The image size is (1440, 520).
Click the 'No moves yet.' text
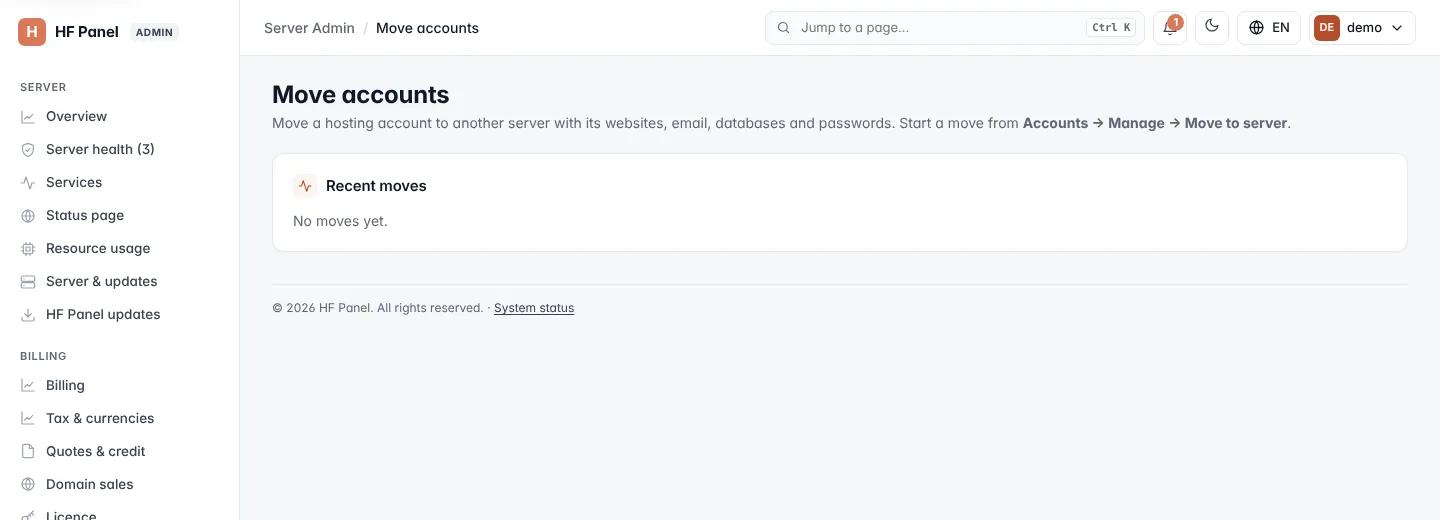pos(340,221)
